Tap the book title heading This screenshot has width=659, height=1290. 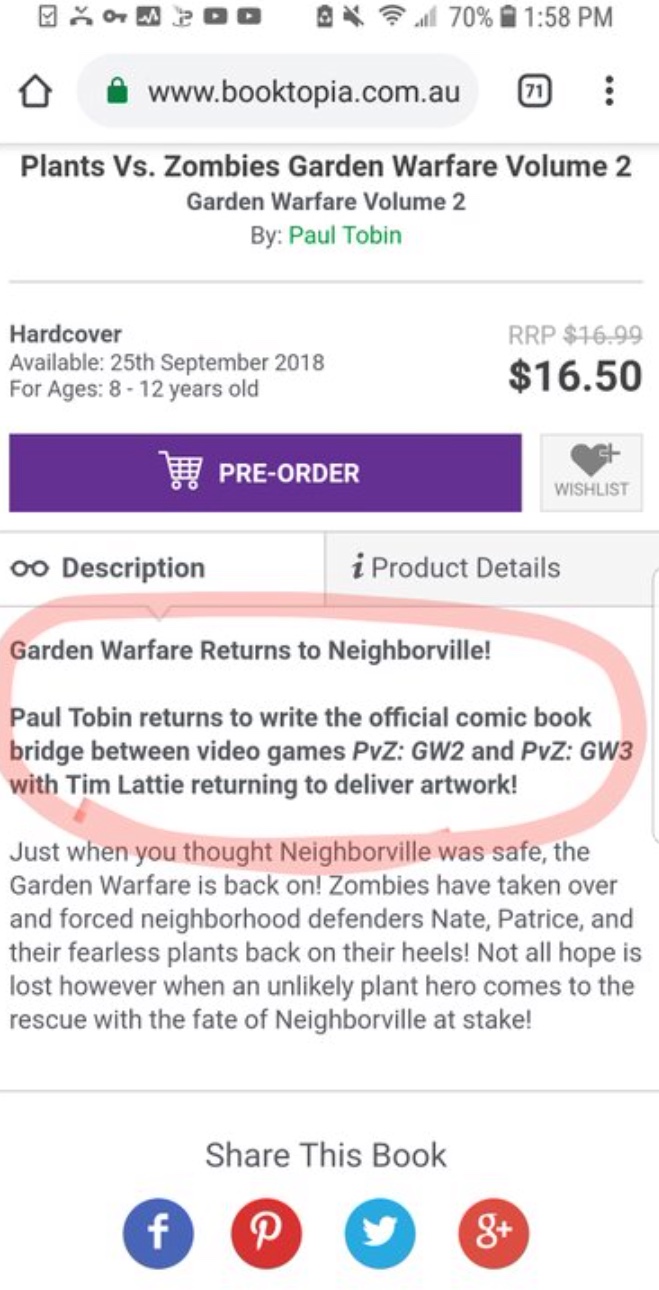pyautogui.click(x=326, y=166)
